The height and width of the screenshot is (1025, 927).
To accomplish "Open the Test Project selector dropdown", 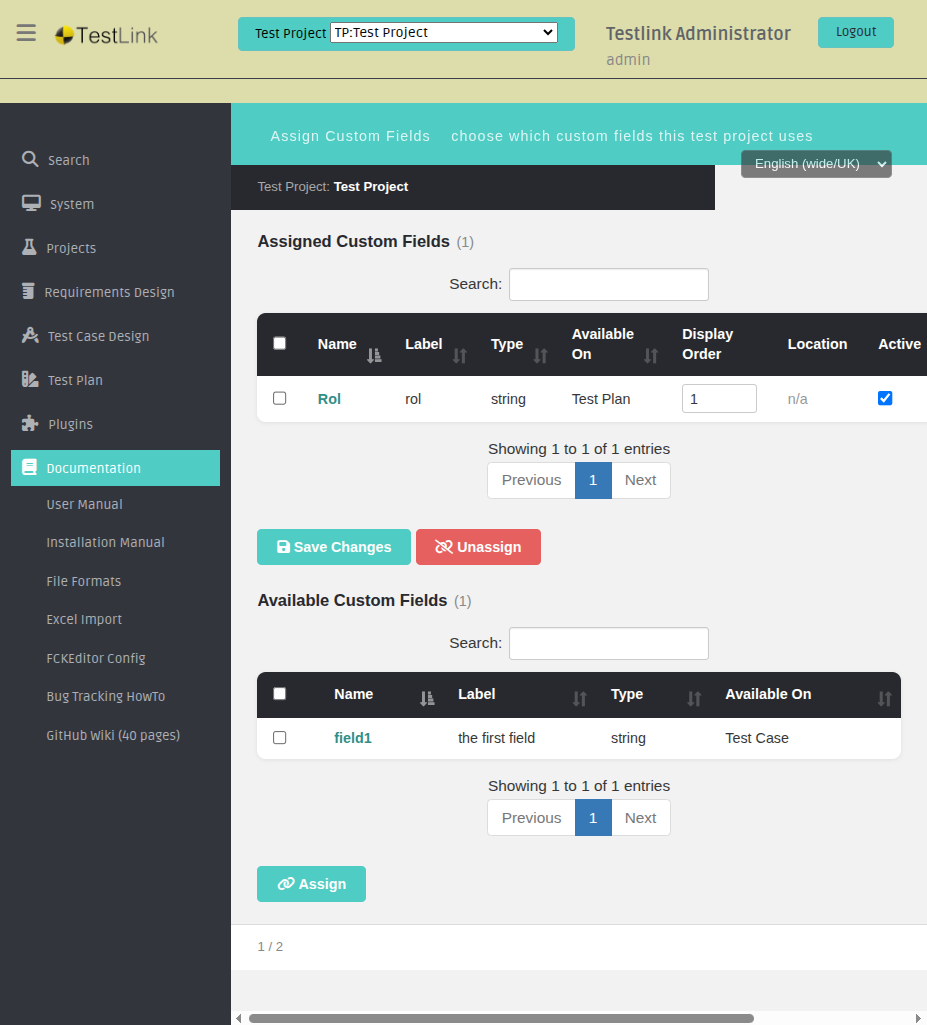I will (444, 33).
